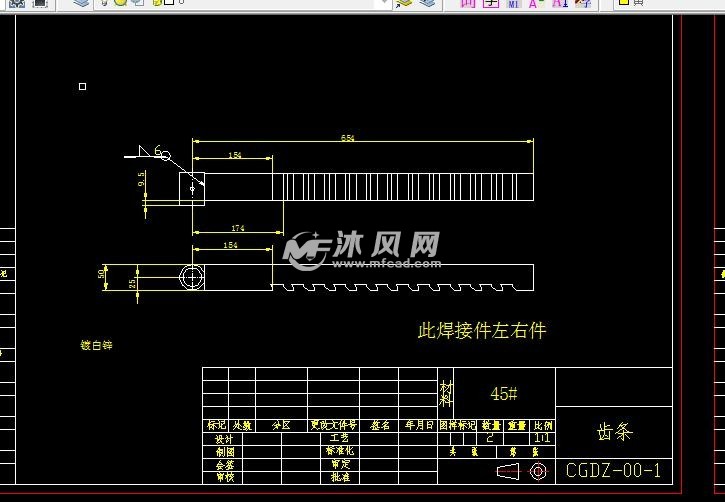Click the 材料 label in title block
Screen dimensions: 725x502
coord(446,393)
